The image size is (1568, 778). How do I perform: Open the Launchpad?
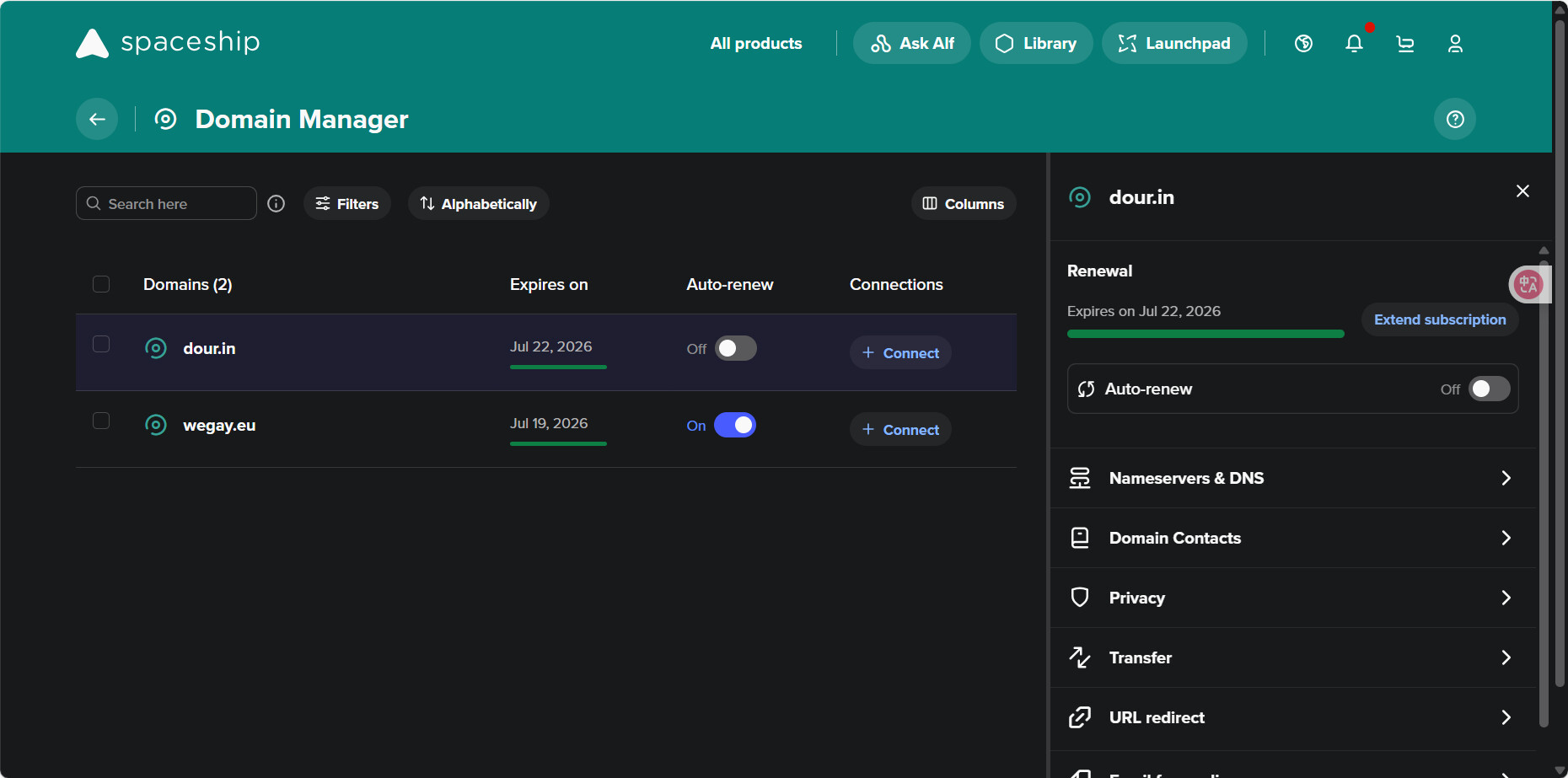[x=1174, y=43]
